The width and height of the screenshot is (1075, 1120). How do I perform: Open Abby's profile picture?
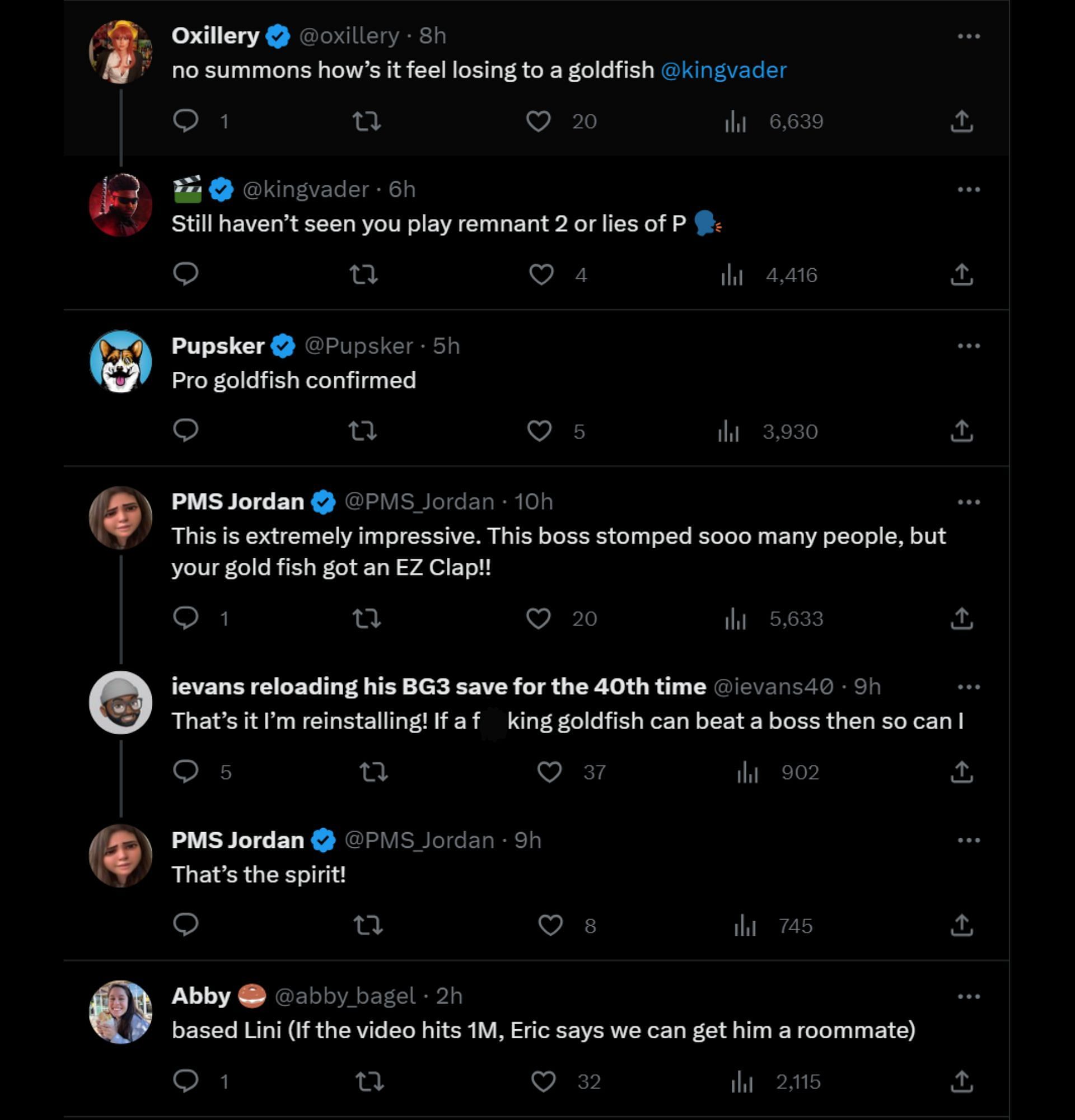pyautogui.click(x=120, y=1012)
